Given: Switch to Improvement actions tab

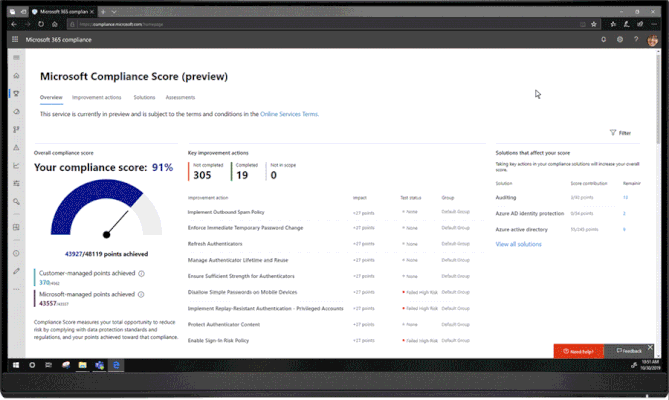Looking at the screenshot, I should [96, 98].
